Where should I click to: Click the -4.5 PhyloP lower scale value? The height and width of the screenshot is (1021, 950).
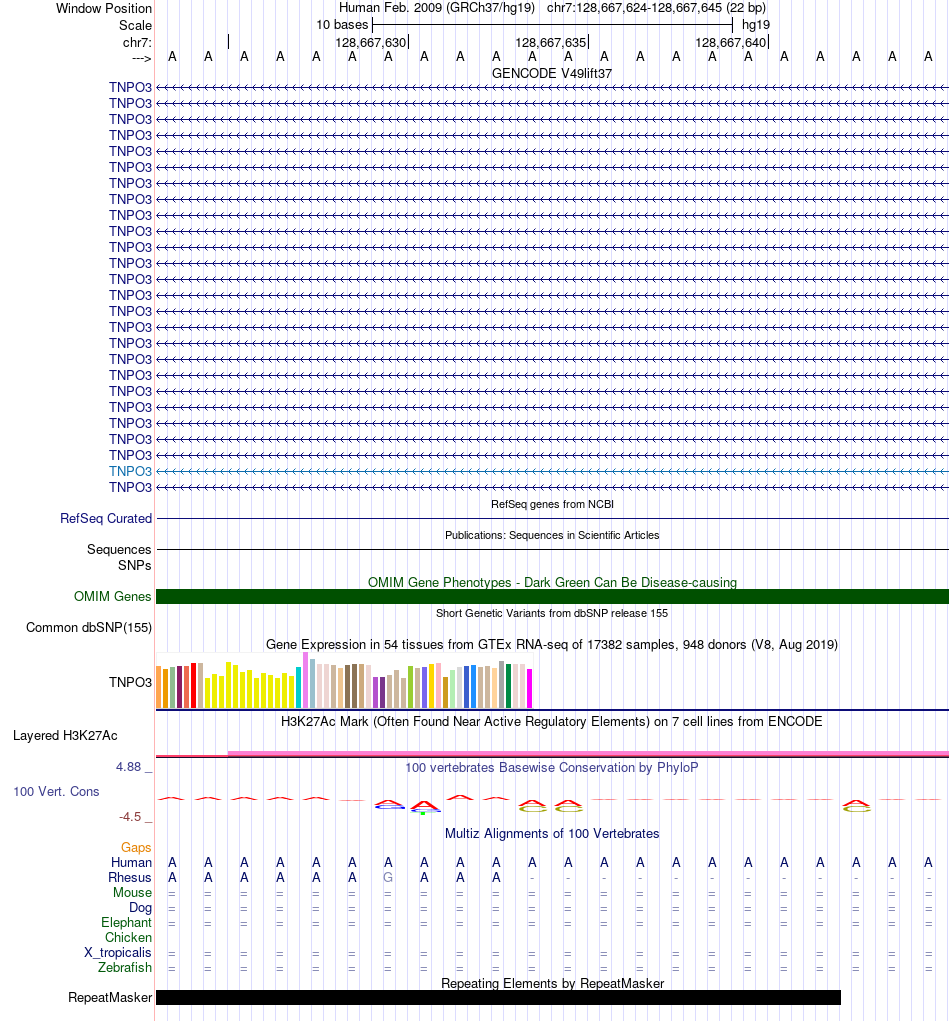[130, 817]
